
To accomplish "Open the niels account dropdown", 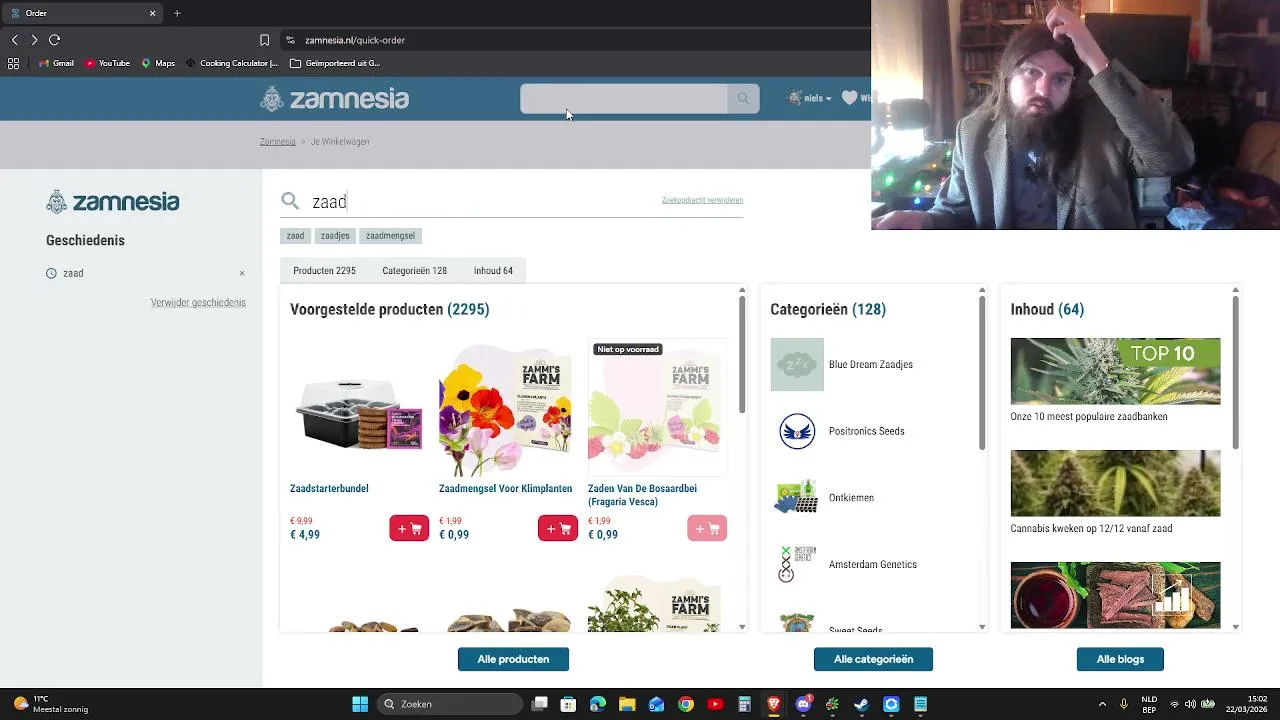I will click(810, 98).
